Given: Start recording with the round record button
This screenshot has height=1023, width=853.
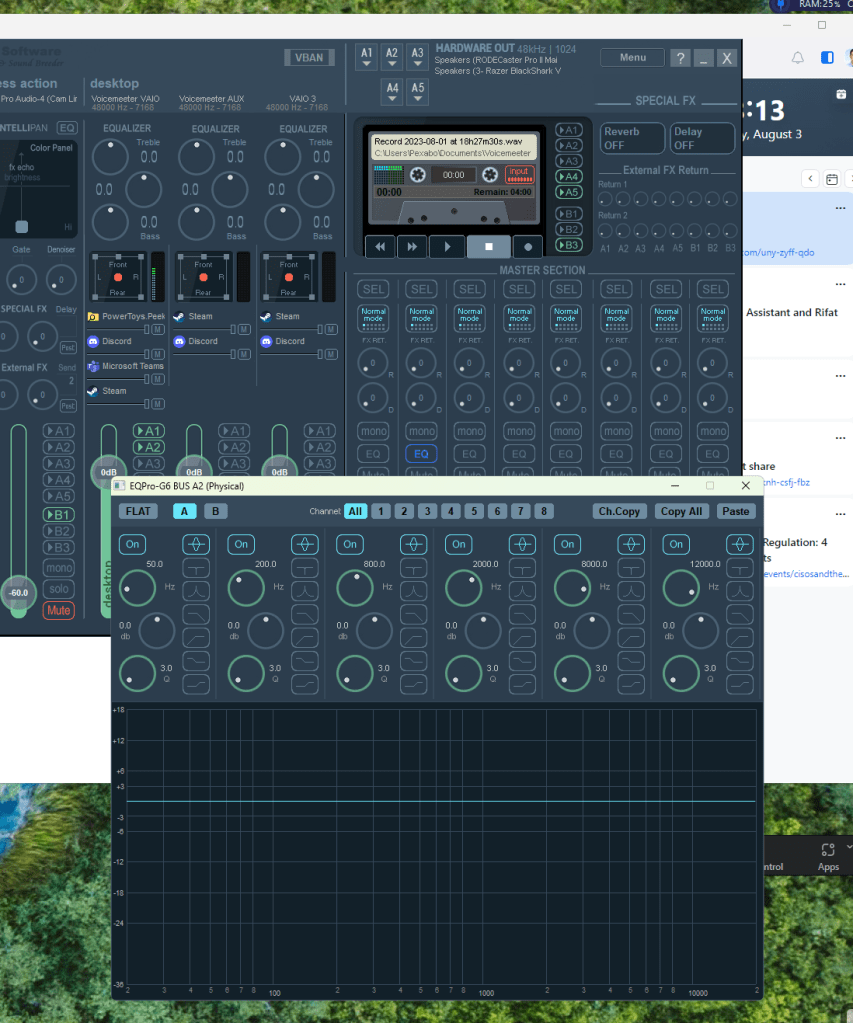Looking at the screenshot, I should tap(528, 247).
